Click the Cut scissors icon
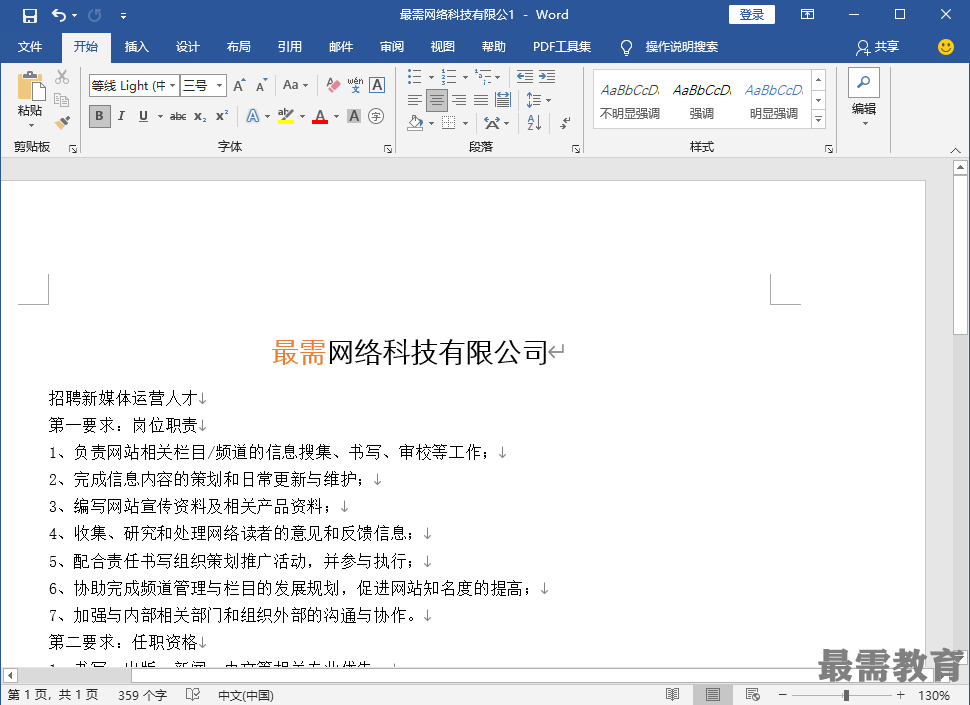This screenshot has height=705, width=970. (62, 77)
